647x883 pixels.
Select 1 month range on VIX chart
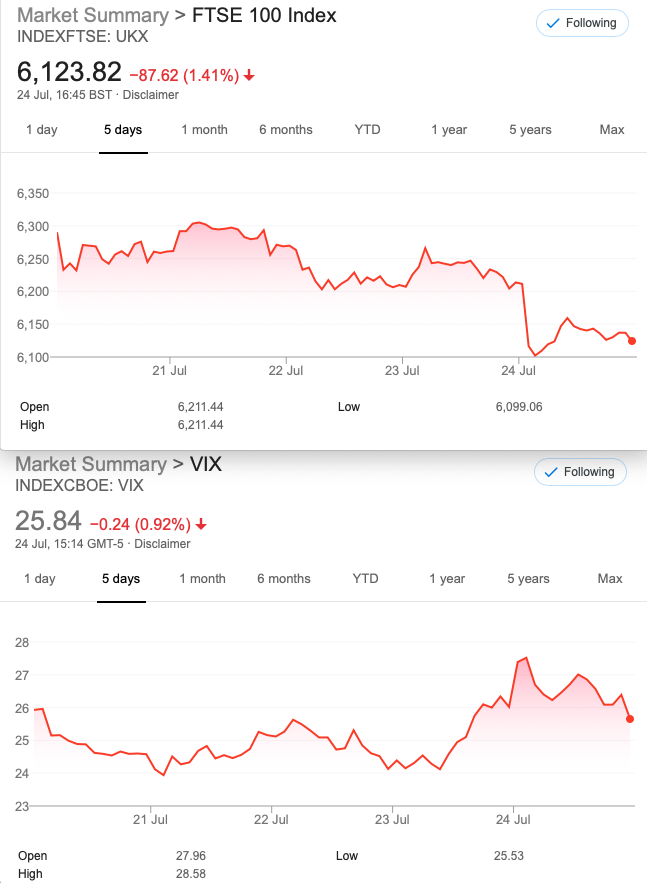[x=202, y=578]
